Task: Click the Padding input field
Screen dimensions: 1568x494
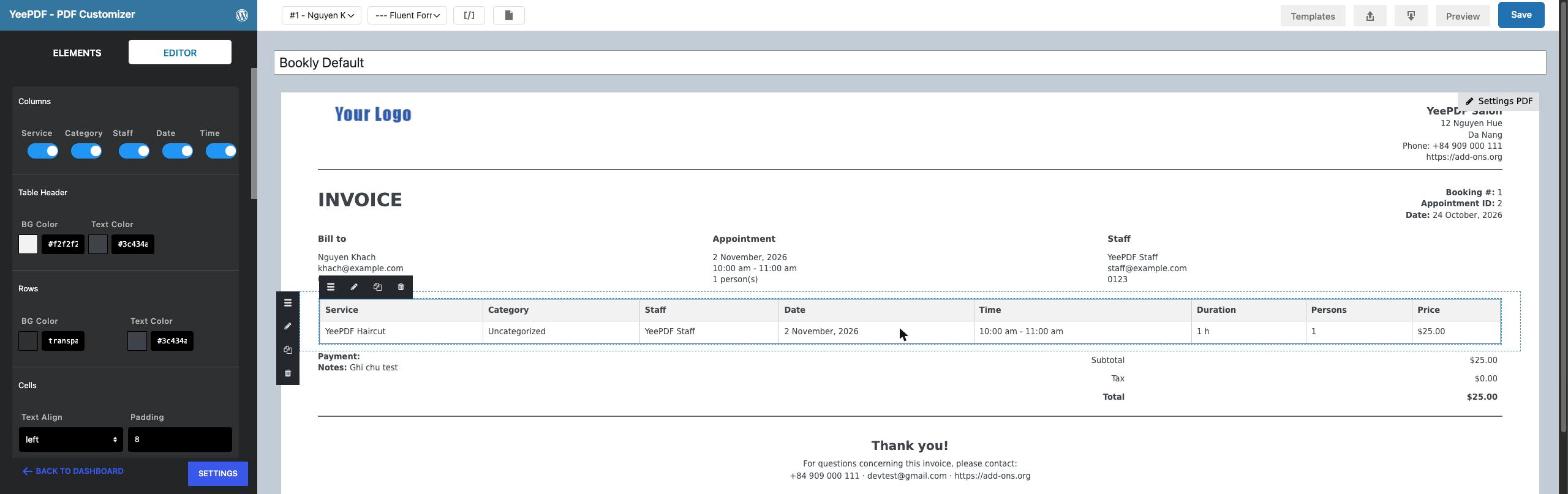Action: tap(180, 439)
